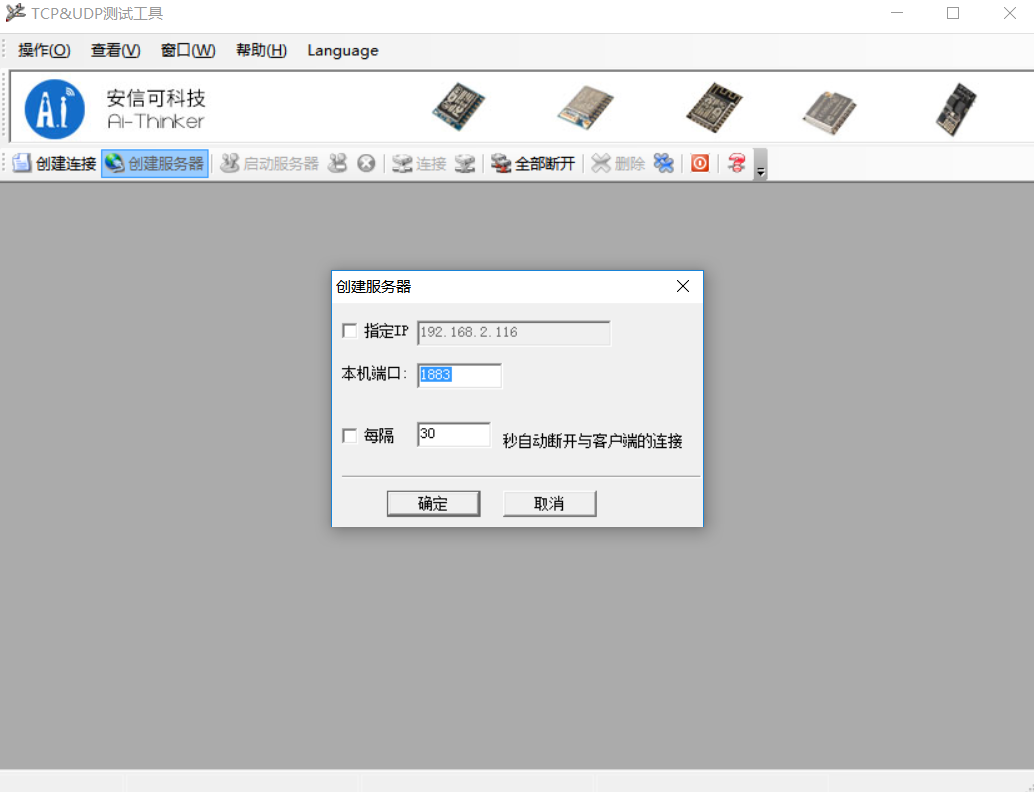This screenshot has height=792, width=1034.
Task: Click the blue gear icon after 删除
Action: point(663,163)
